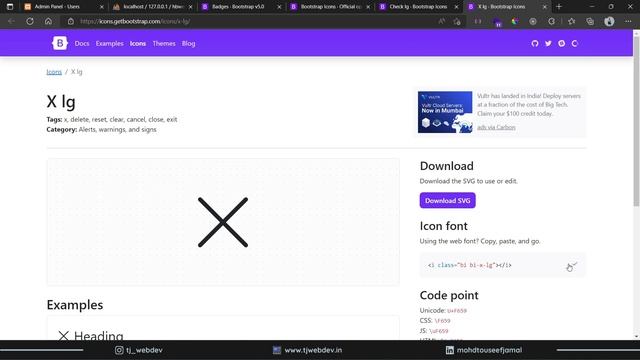Open browser Settings and more menu
640x360 pixels.
coord(628,21)
